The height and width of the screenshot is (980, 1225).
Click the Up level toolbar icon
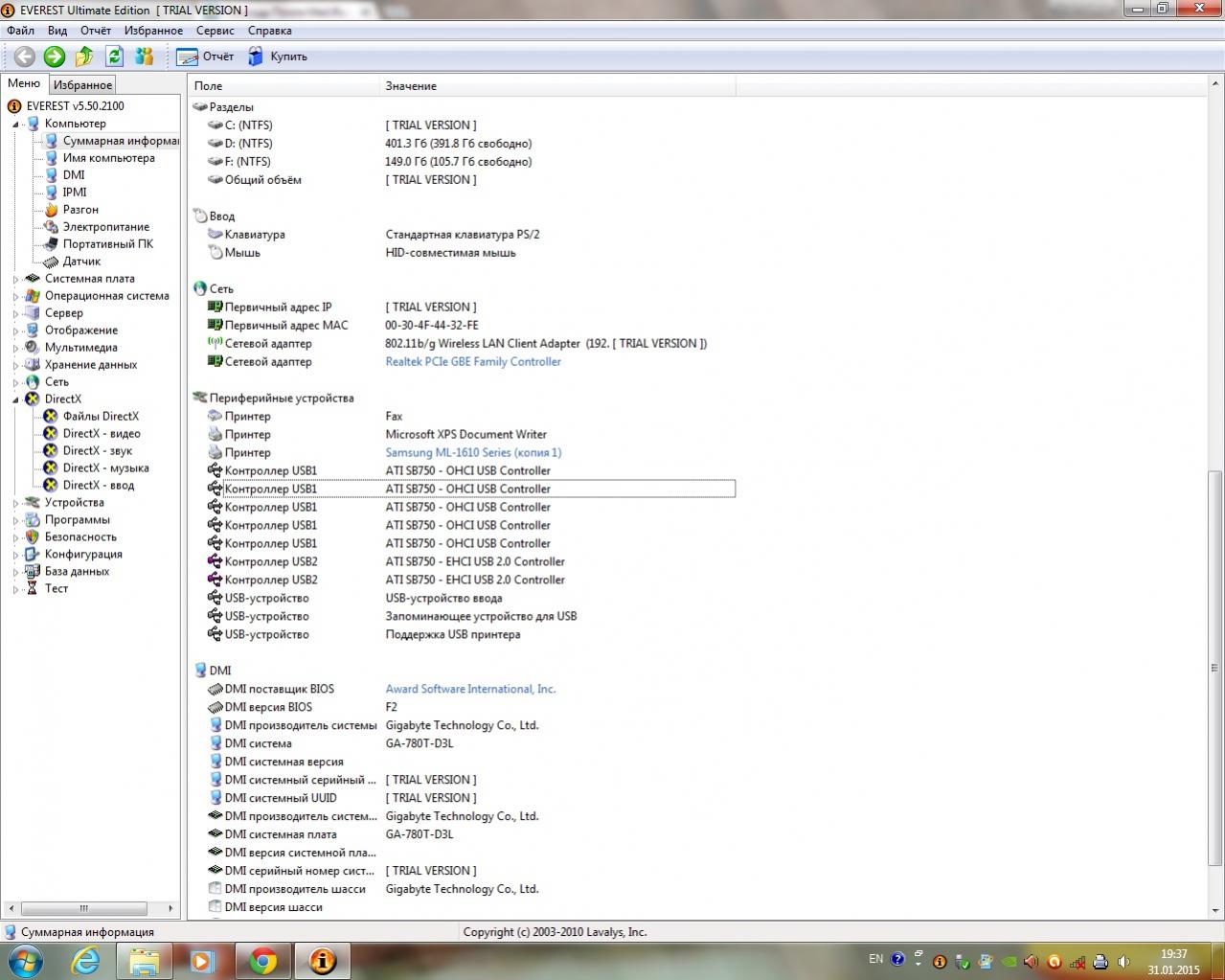pos(84,57)
